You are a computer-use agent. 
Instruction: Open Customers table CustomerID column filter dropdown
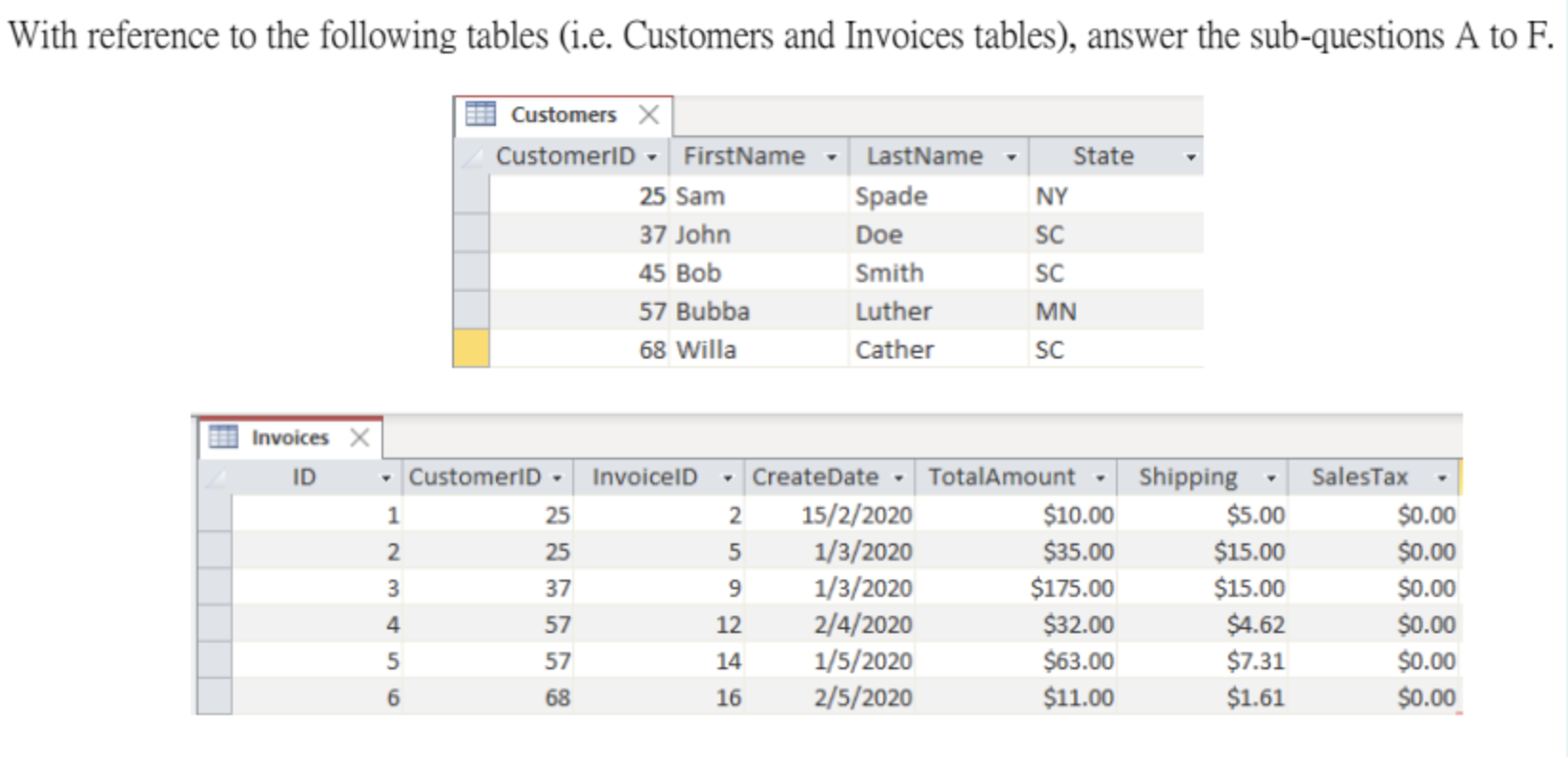tap(652, 157)
